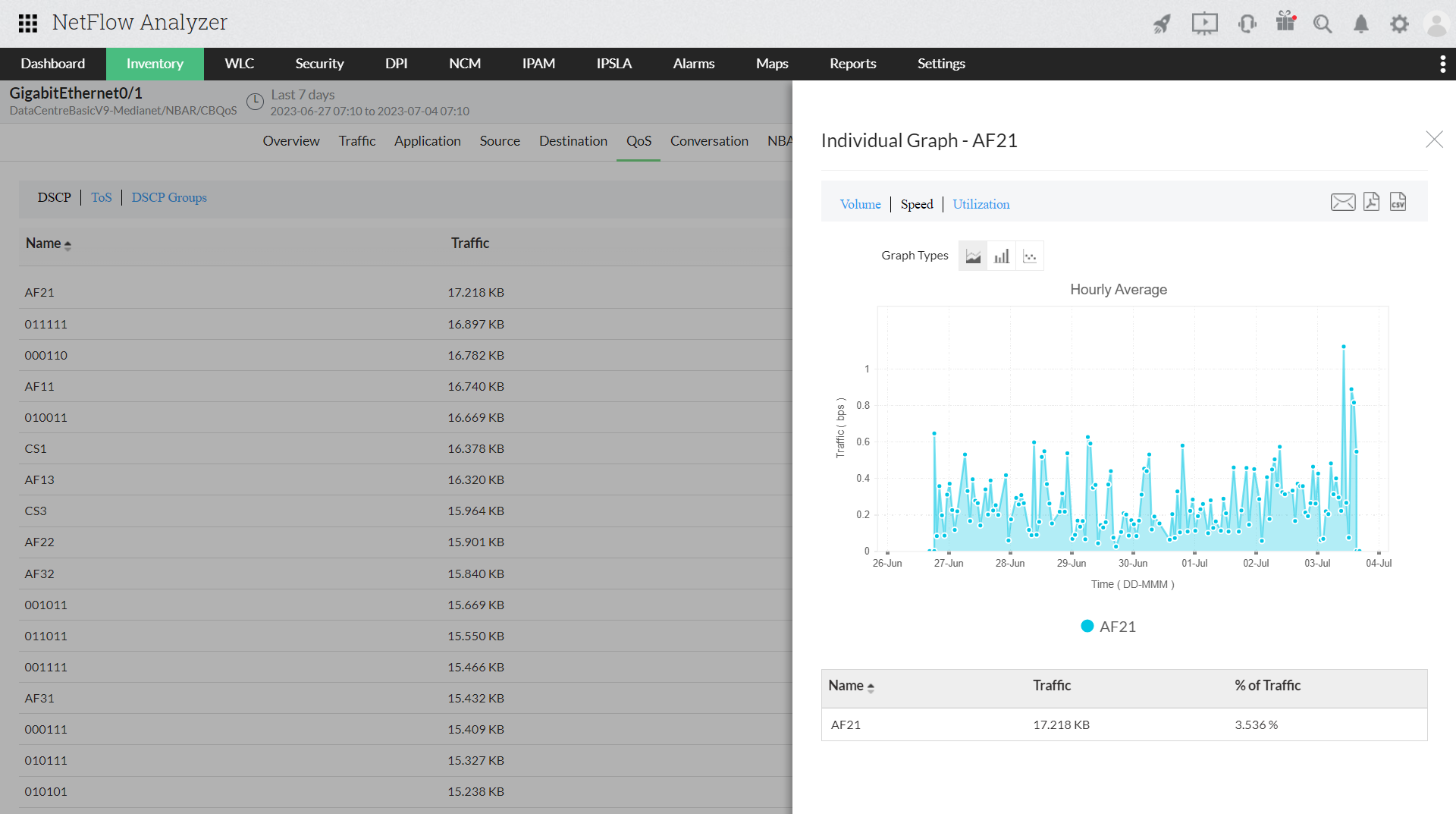Select the area line graph type
Viewport: 1456px width, 814px height.
tap(973, 255)
